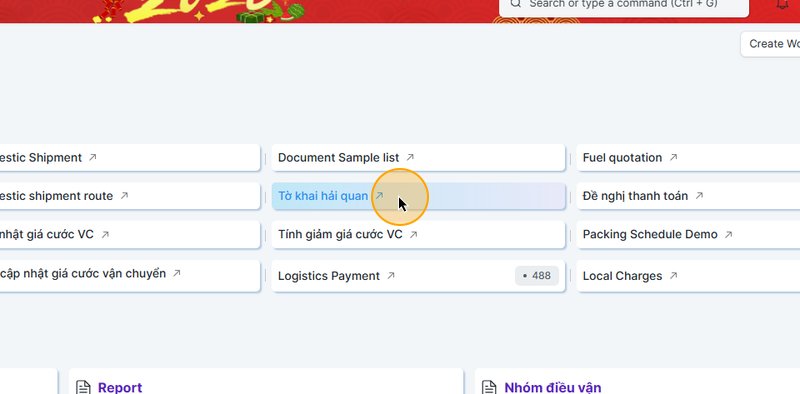
Task: Click the arrow icon beside Tính giảm giá cước VC
Action: click(413, 234)
